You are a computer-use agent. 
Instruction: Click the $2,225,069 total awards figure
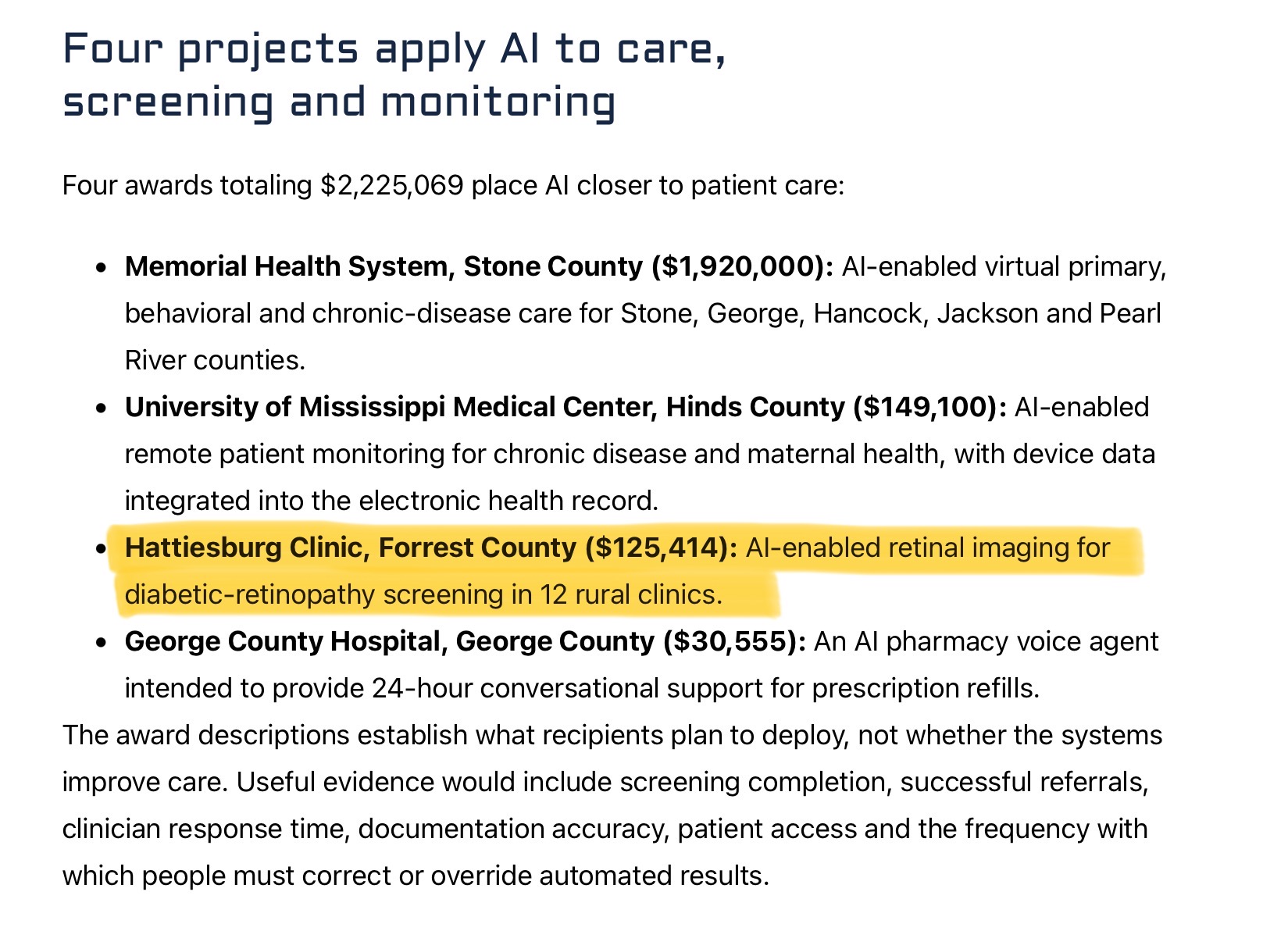[392, 186]
